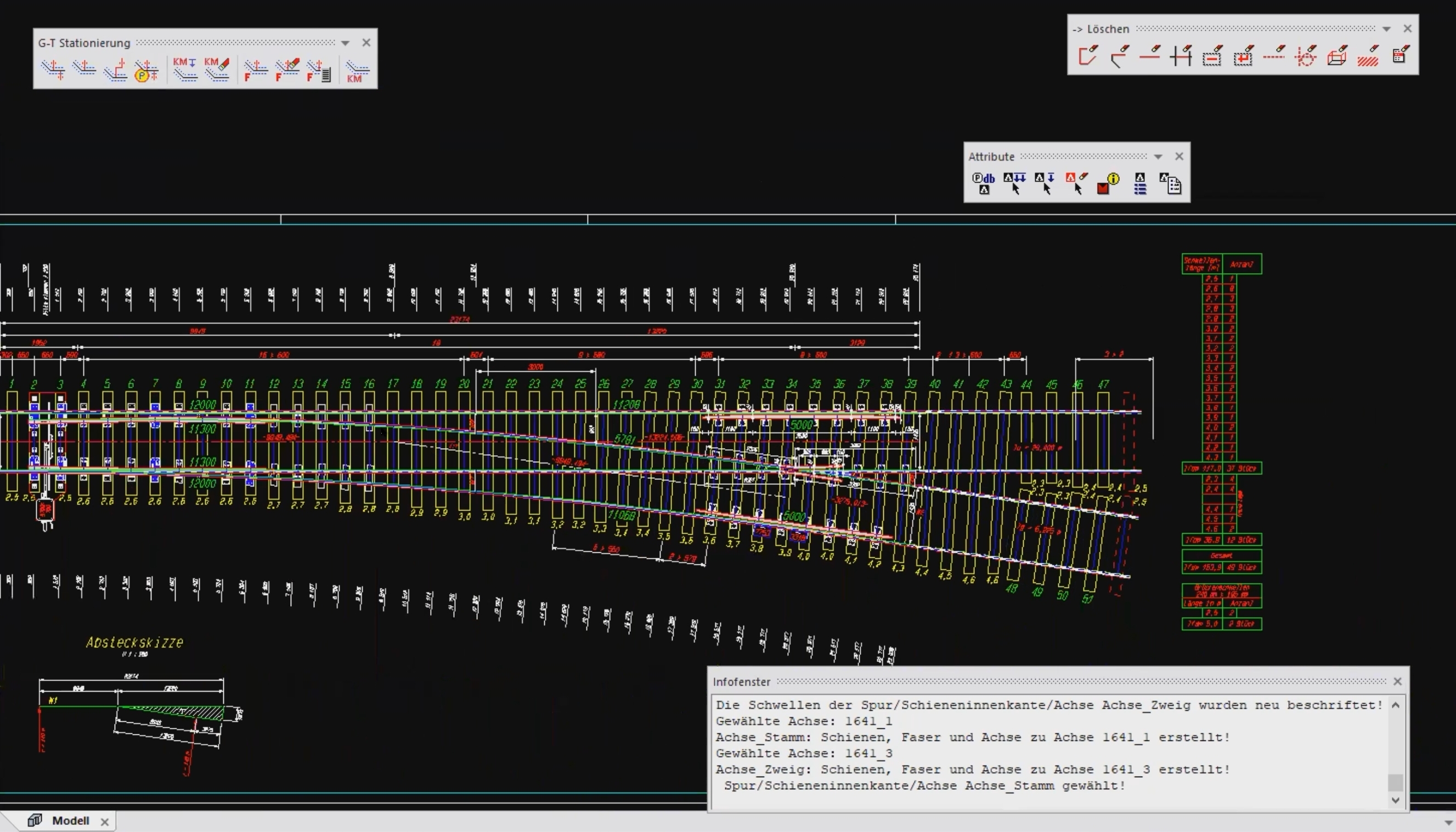This screenshot has height=832, width=1456.
Task: Expand the Attribute toolbar options dropdown
Action: coord(1158,156)
